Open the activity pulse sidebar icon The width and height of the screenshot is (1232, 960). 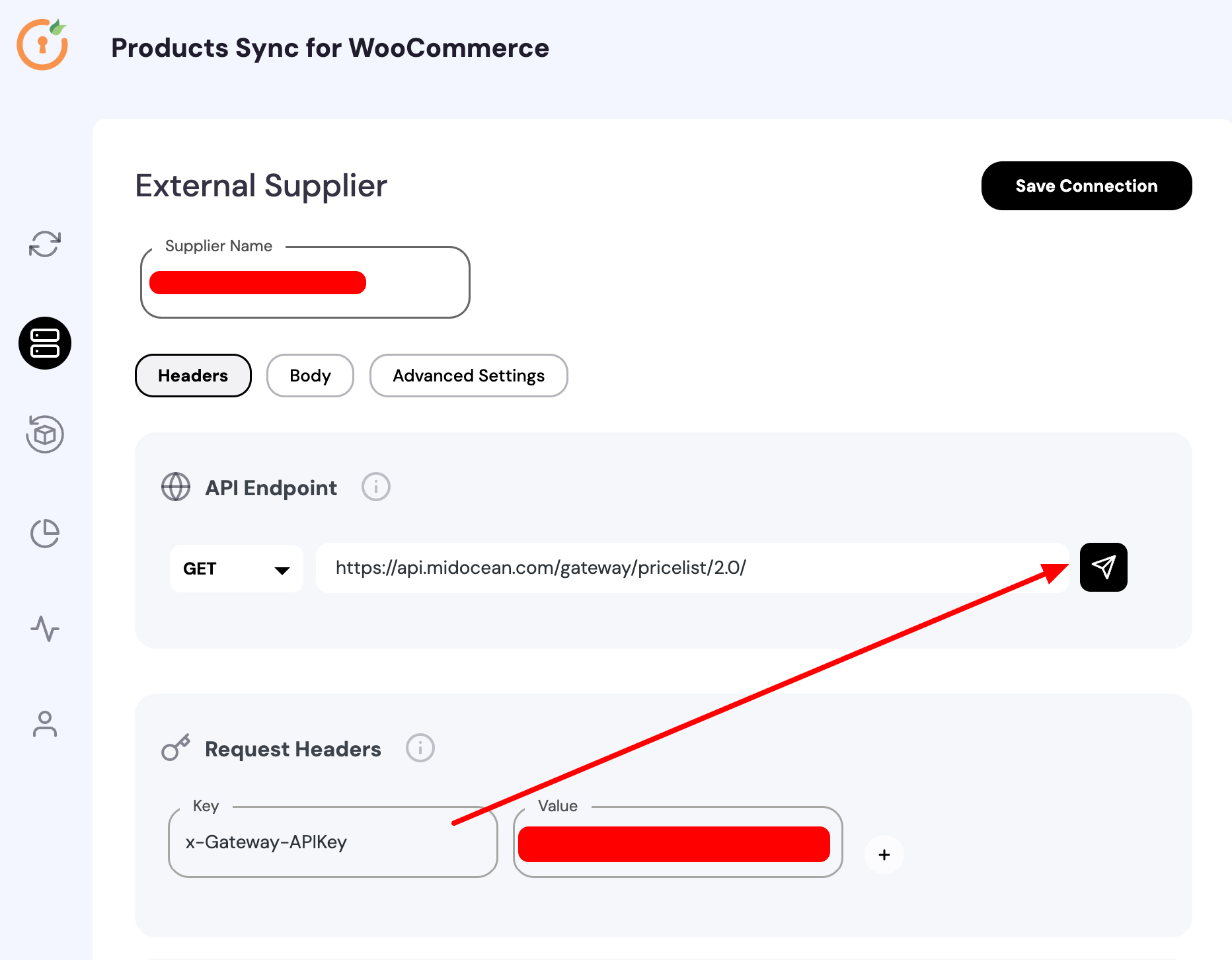point(45,629)
